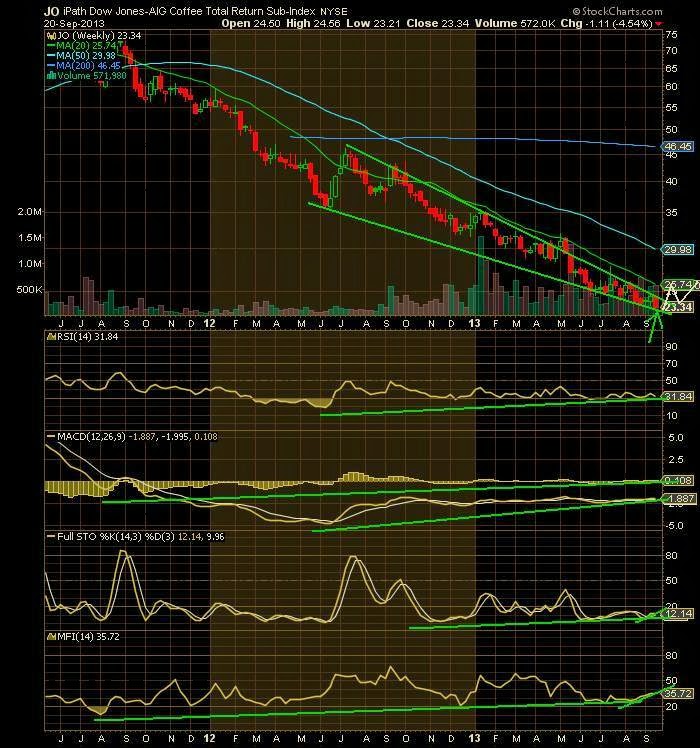The image size is (700, 748).
Task: Select the JO ticker symbol in title
Action: pos(52,11)
